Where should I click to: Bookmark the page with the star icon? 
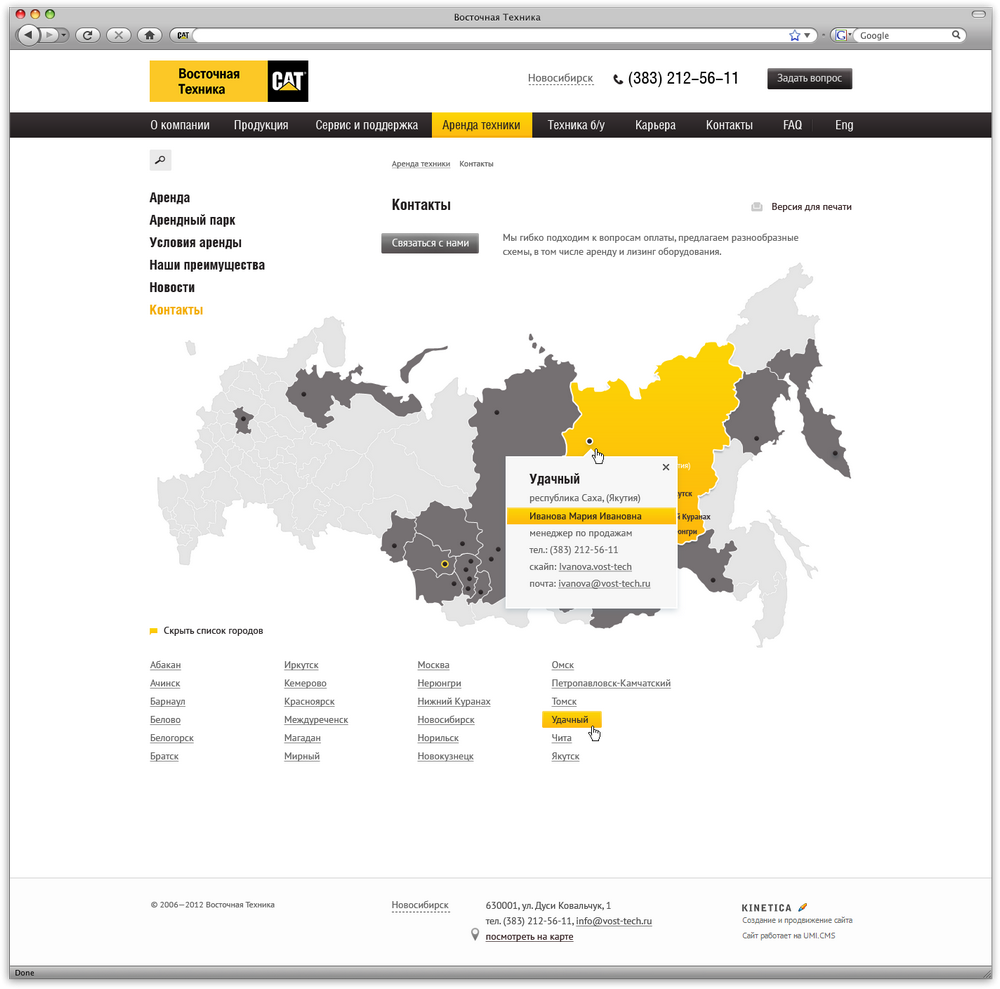[x=795, y=35]
